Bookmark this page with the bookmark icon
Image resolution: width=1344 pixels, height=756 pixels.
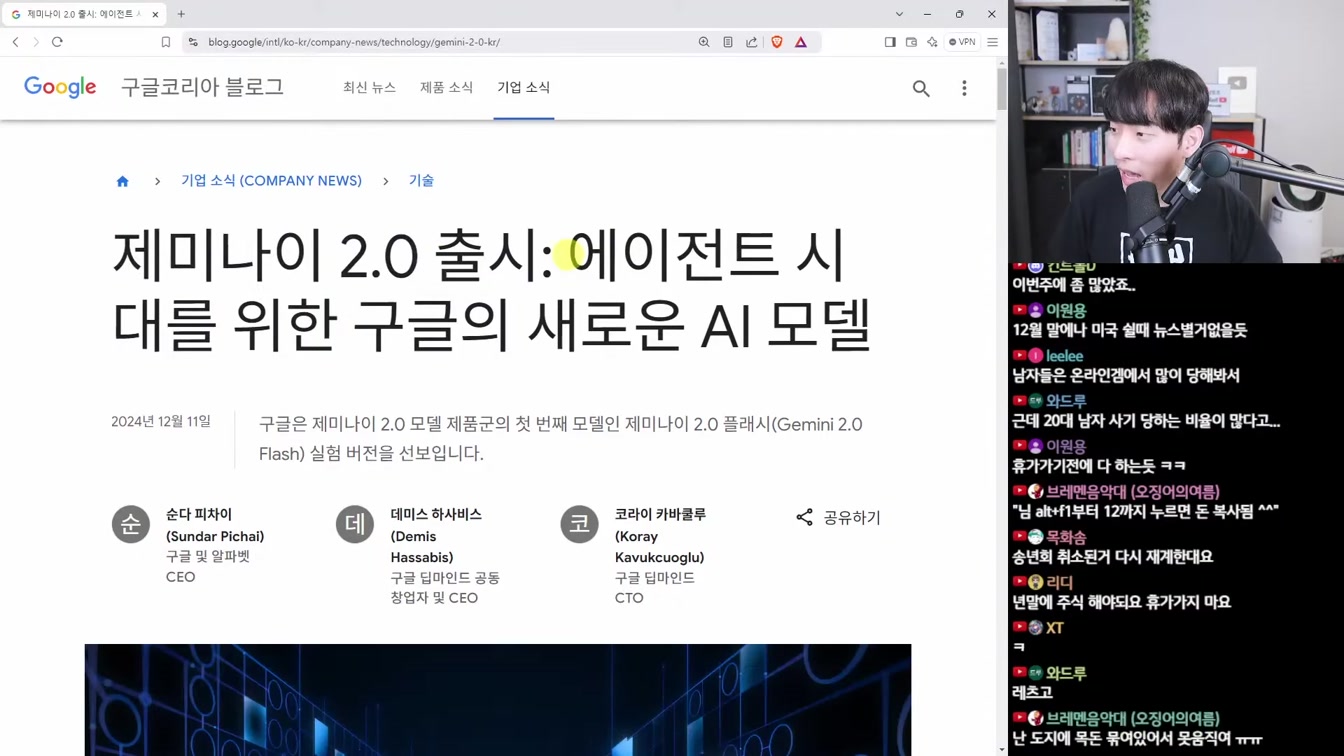point(166,42)
